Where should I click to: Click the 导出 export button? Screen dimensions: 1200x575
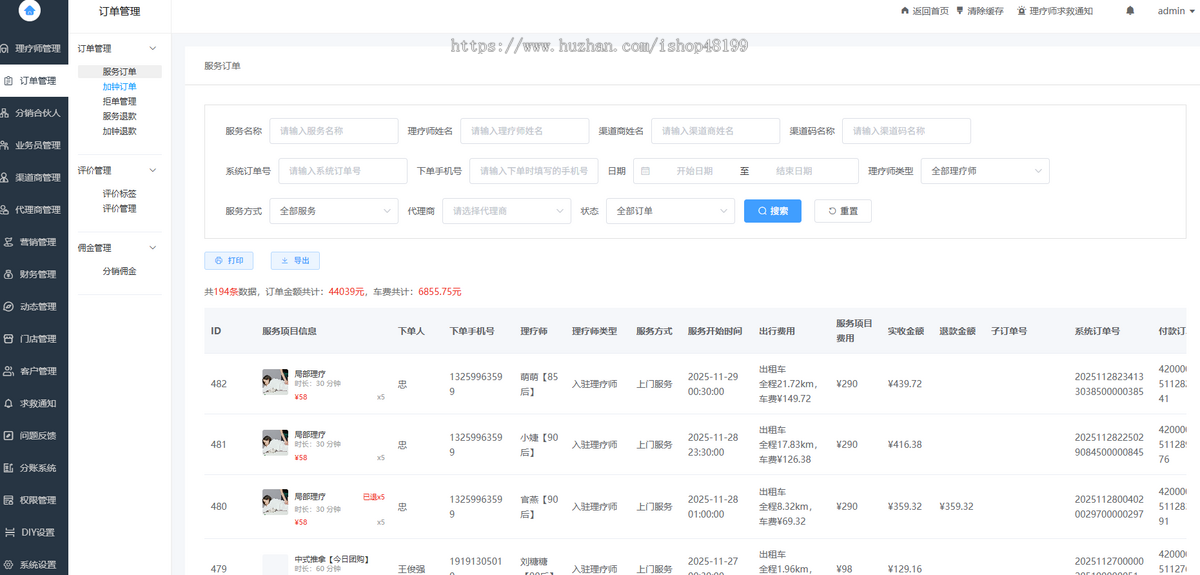[x=295, y=260]
